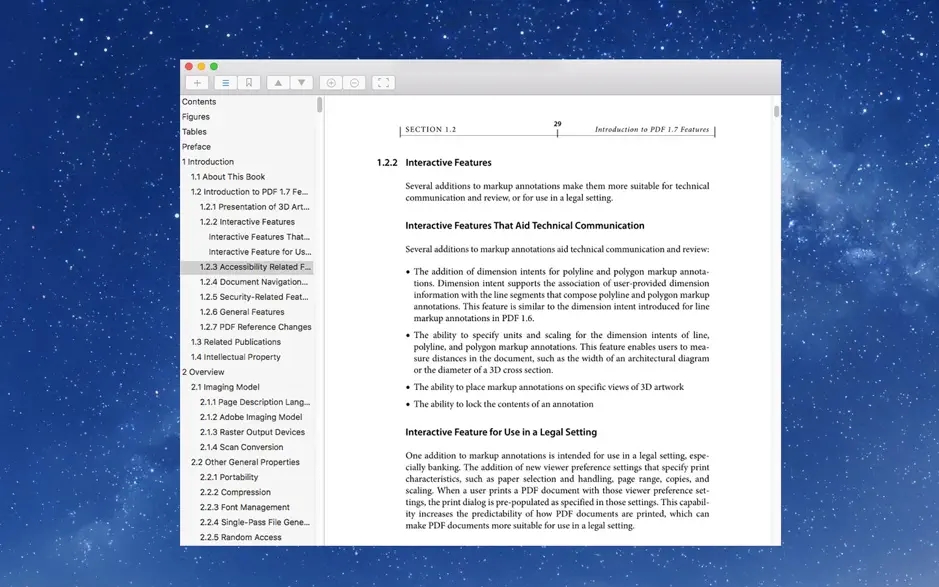Go to next page with down arrow
This screenshot has height=587, width=939.
301,83
